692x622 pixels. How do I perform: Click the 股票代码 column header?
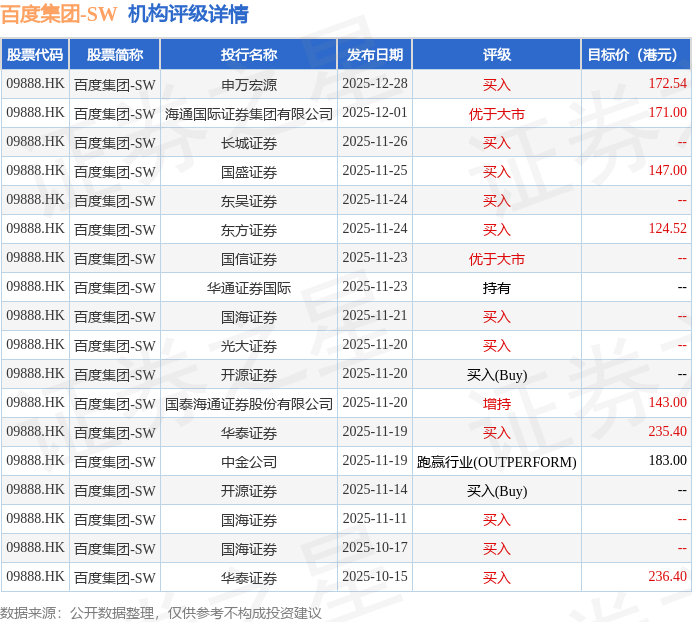pyautogui.click(x=35, y=54)
